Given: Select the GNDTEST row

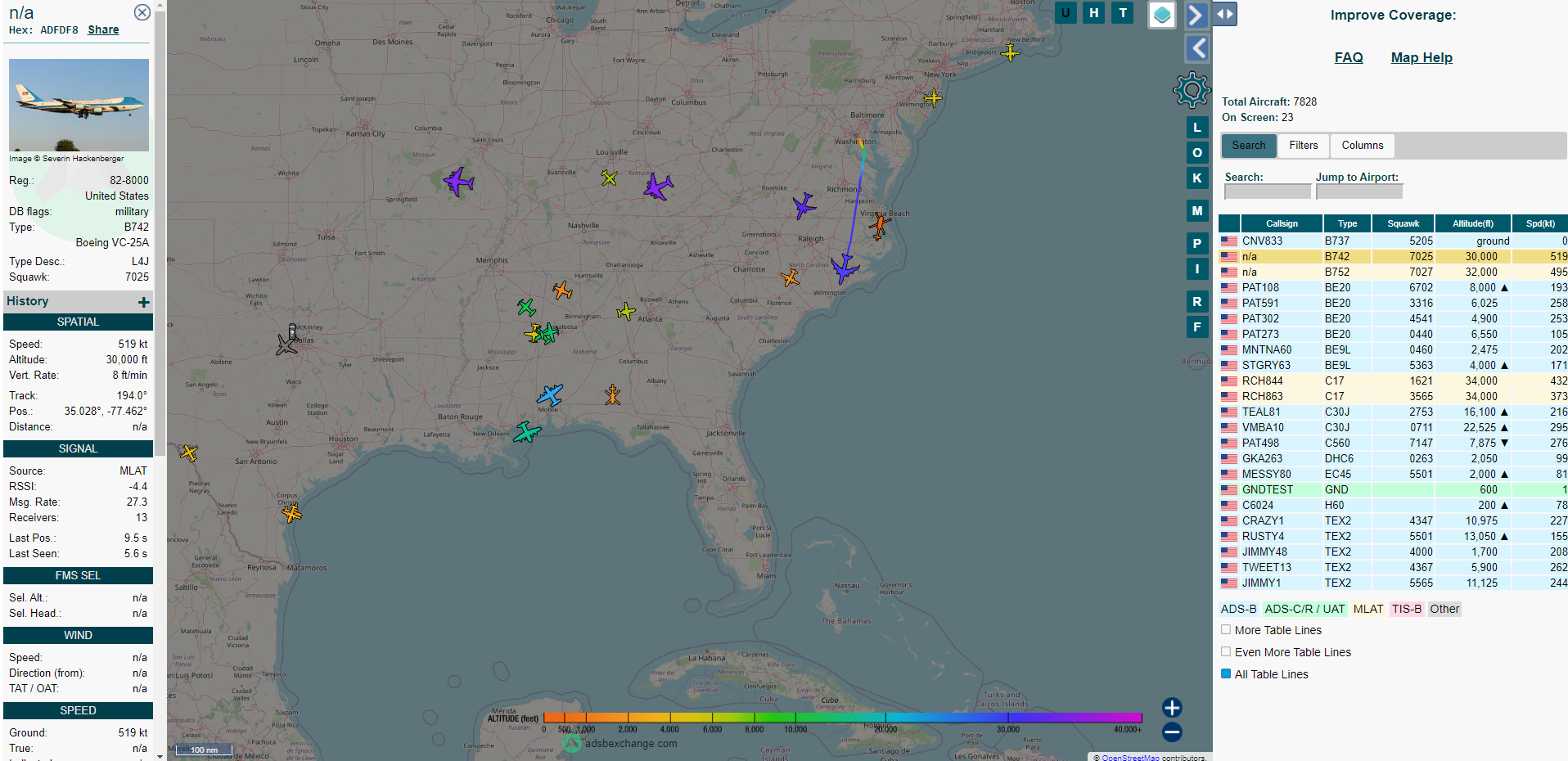Looking at the screenshot, I should (x=1393, y=489).
